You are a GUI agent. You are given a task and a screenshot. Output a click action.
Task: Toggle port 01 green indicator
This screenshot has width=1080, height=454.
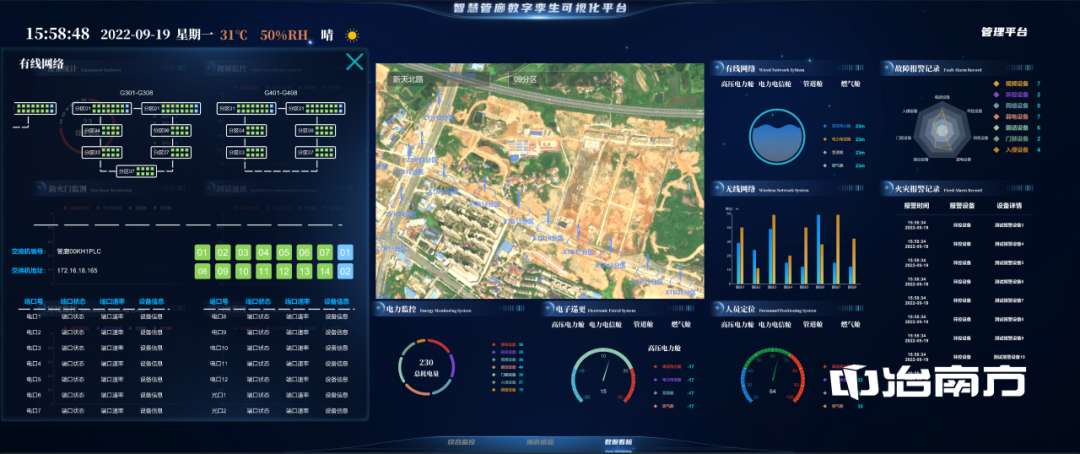pos(202,252)
